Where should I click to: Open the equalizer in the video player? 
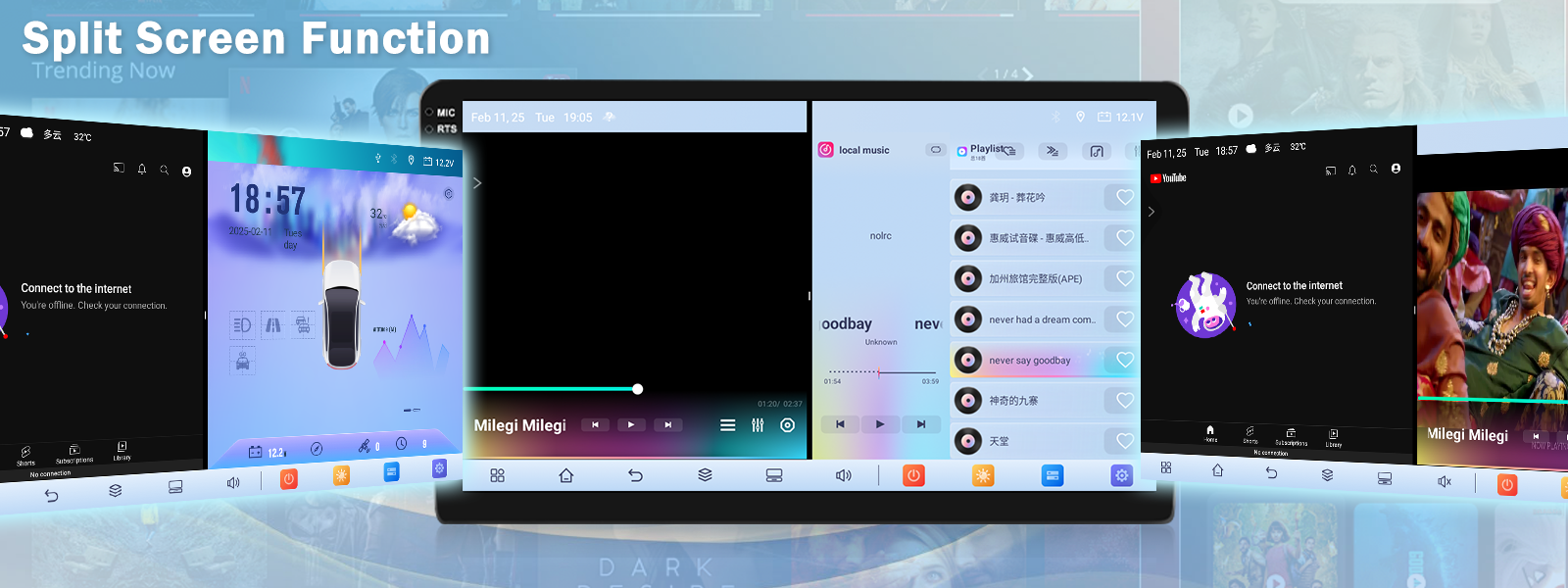tap(758, 425)
